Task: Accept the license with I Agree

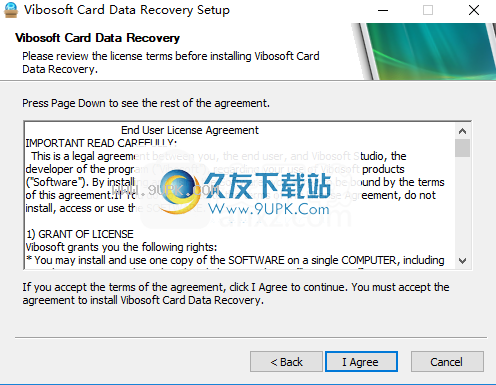Action: click(x=361, y=361)
